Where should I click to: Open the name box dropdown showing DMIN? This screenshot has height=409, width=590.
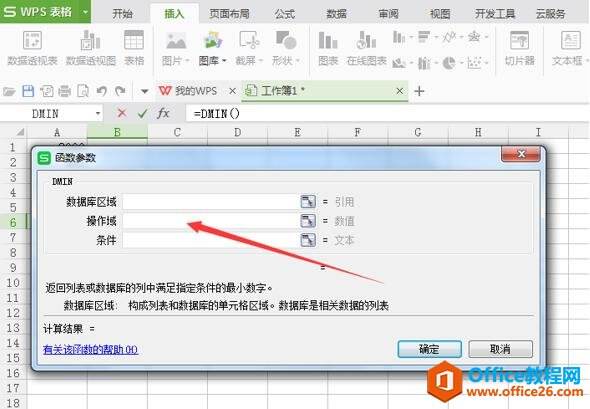[98, 113]
